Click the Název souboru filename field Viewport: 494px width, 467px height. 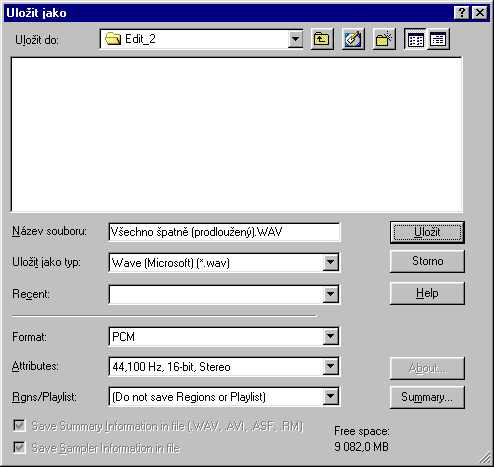click(224, 232)
